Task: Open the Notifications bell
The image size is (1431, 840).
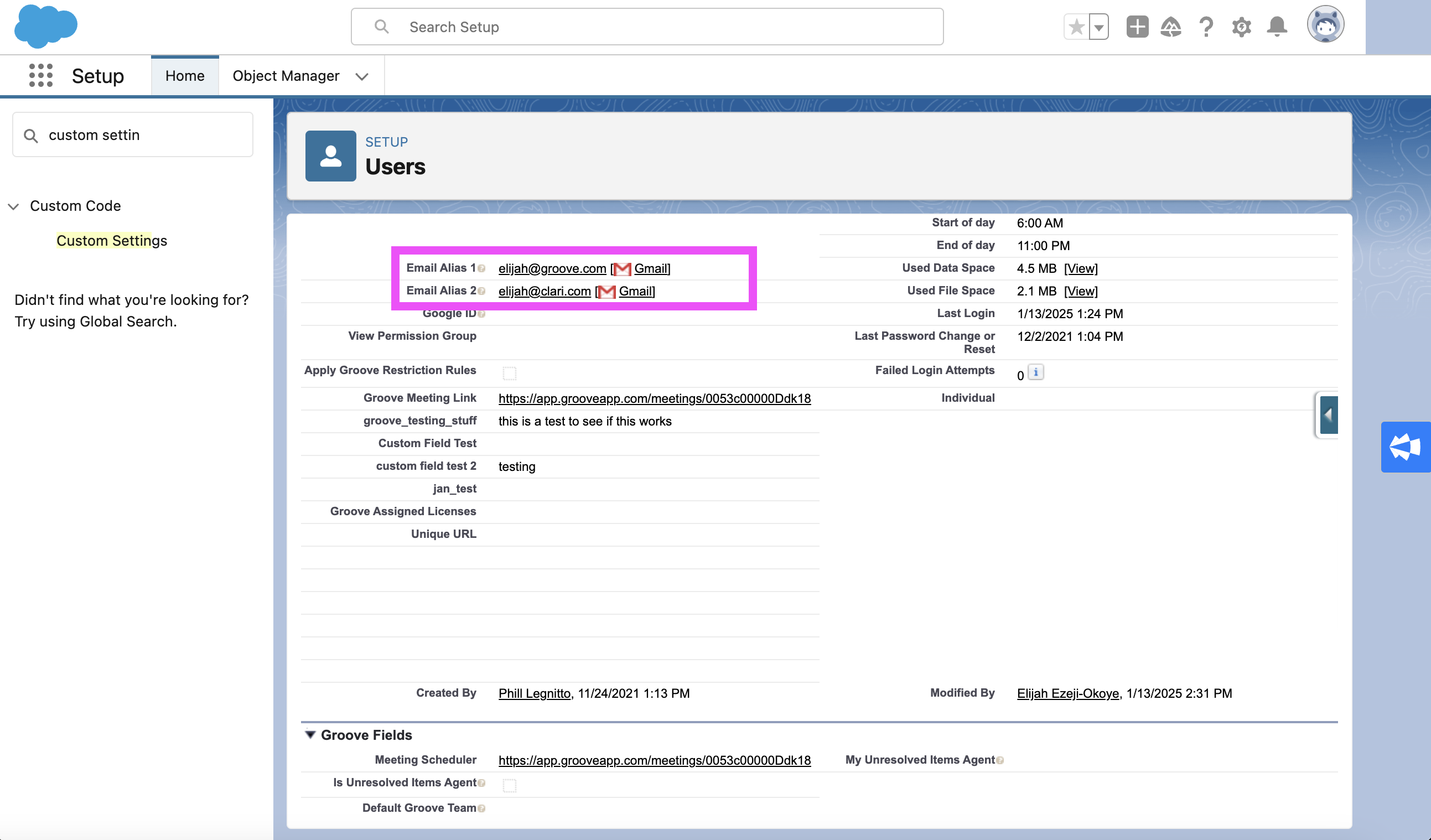Action: pos(1277,27)
